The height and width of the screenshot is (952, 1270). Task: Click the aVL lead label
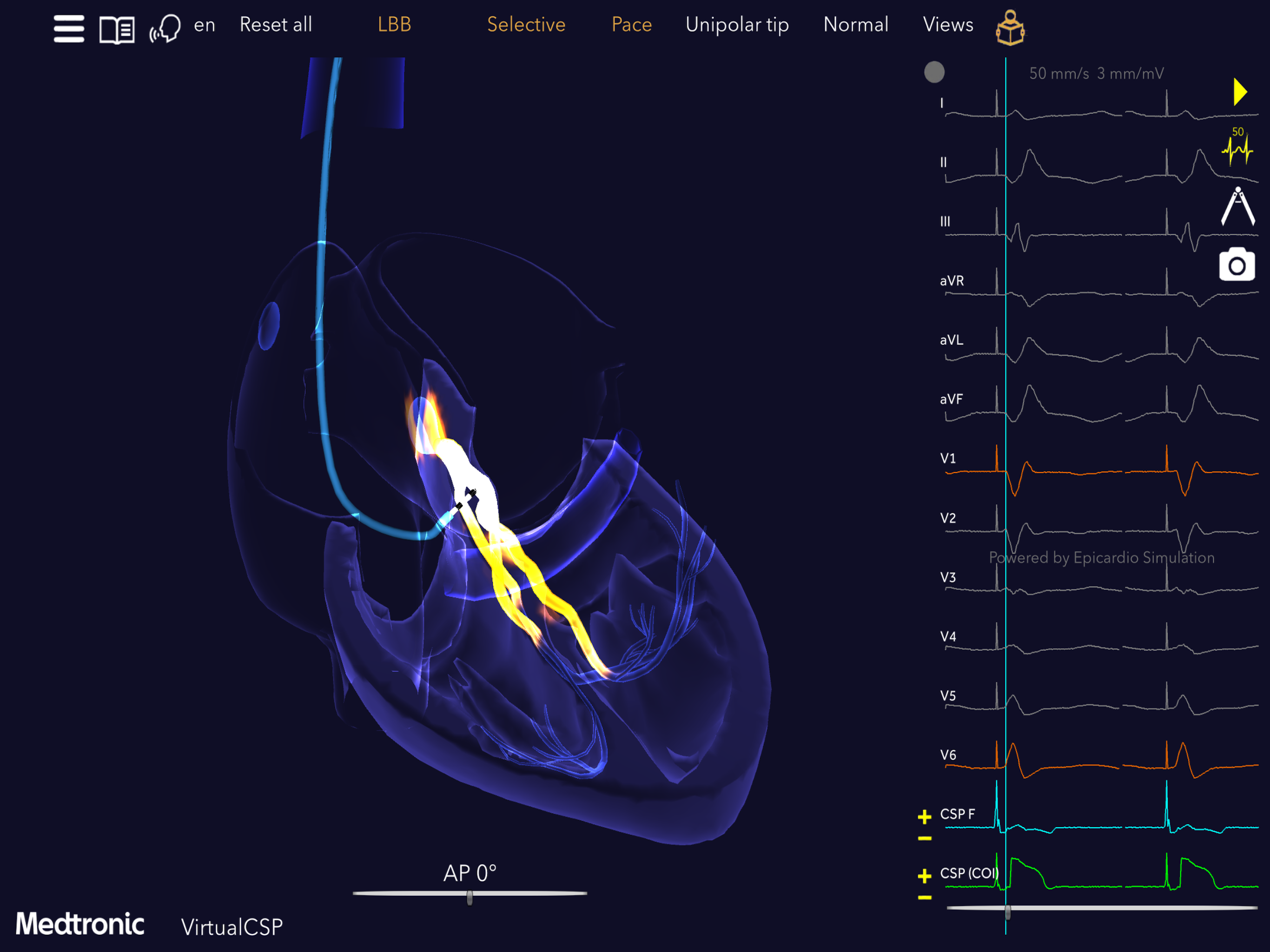[x=952, y=340]
